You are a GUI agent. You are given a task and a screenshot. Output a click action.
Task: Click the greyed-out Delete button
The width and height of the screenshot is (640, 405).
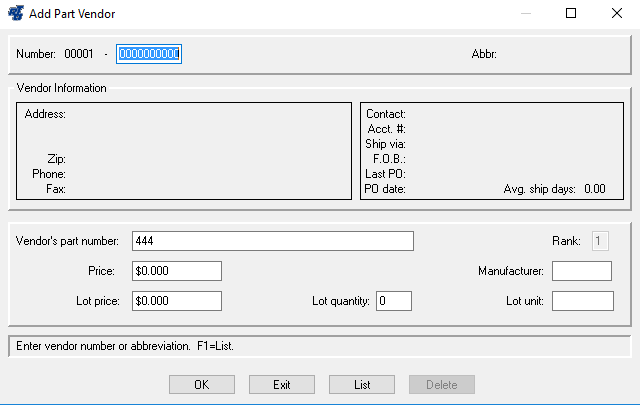point(441,385)
